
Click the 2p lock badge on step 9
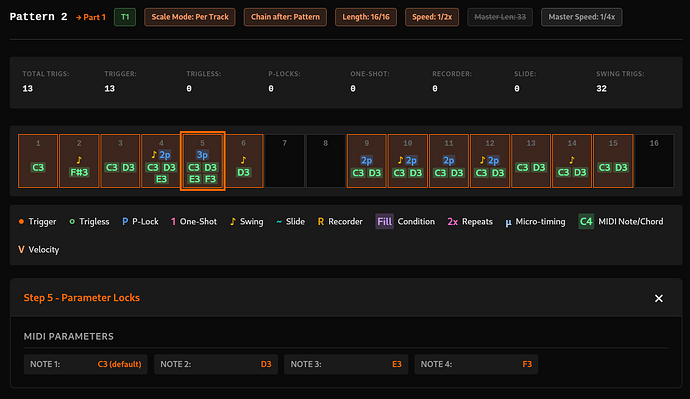[x=367, y=160]
